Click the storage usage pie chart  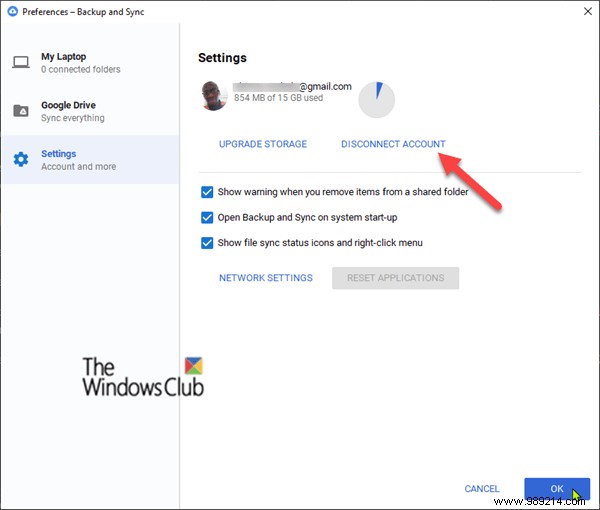point(377,99)
